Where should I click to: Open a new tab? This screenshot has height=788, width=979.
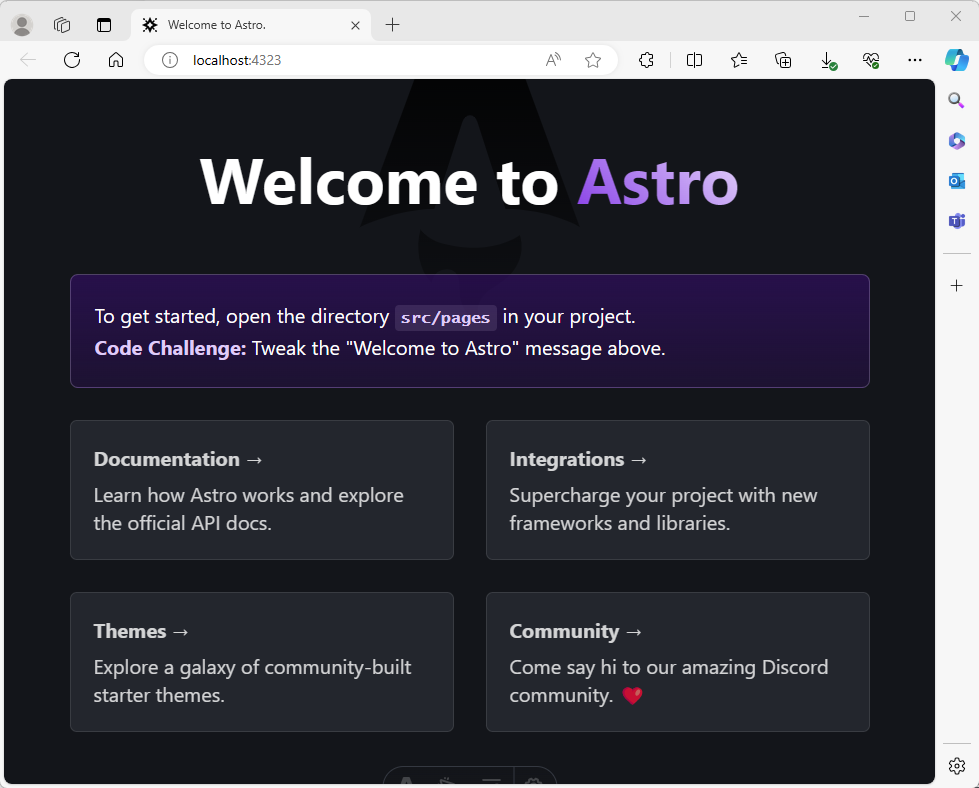pos(392,25)
